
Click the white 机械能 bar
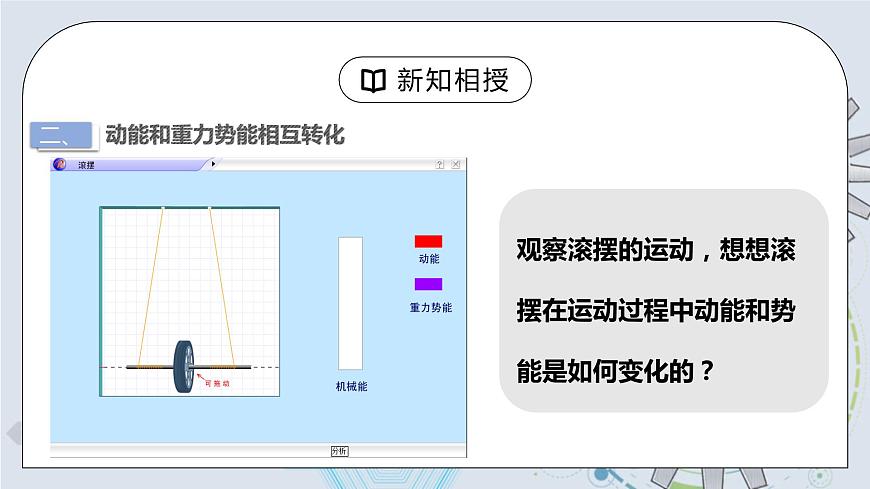[351, 304]
